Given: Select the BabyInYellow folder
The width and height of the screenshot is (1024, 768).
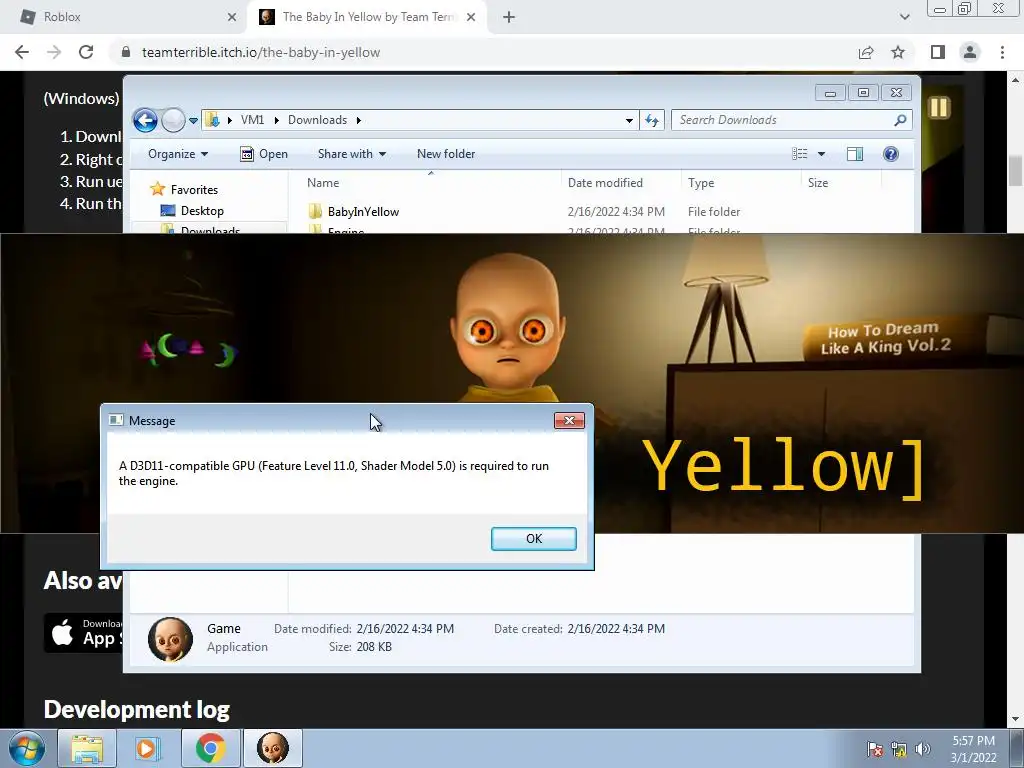Looking at the screenshot, I should pos(363,212).
